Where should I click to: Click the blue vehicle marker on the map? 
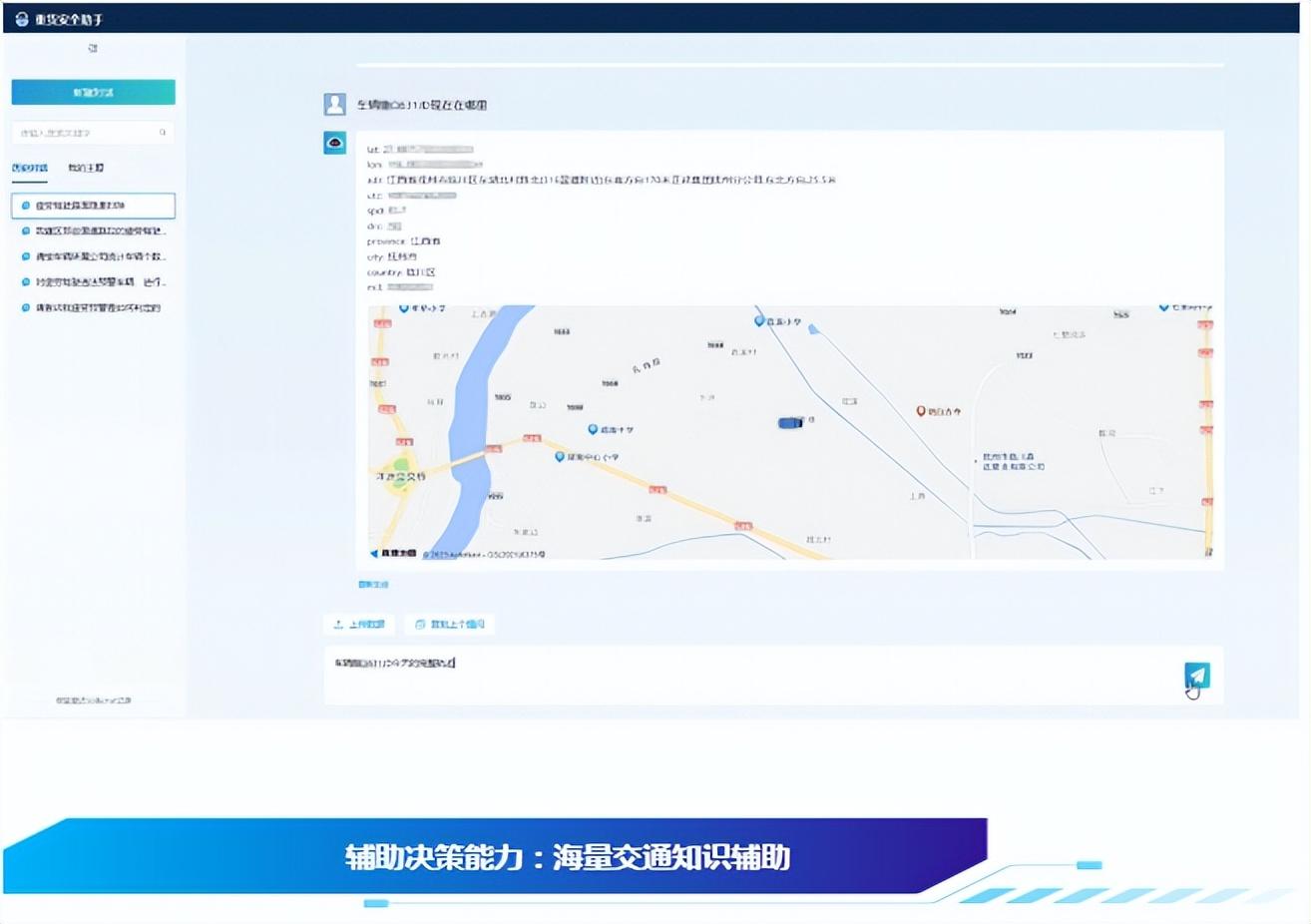tap(790, 423)
